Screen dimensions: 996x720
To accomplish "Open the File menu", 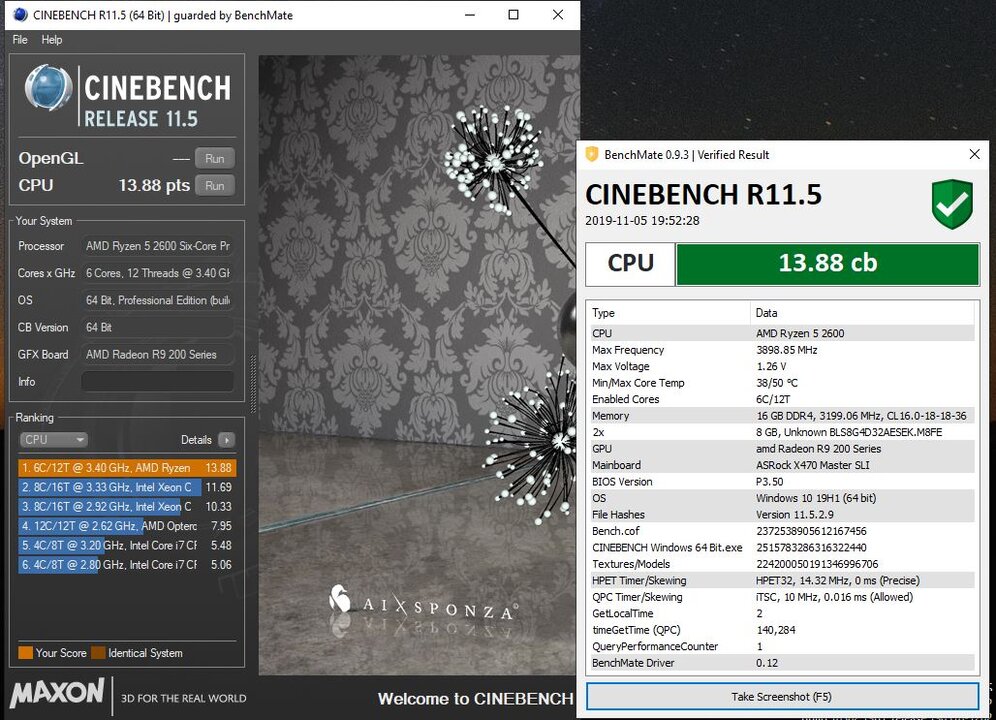I will pyautogui.click(x=20, y=39).
